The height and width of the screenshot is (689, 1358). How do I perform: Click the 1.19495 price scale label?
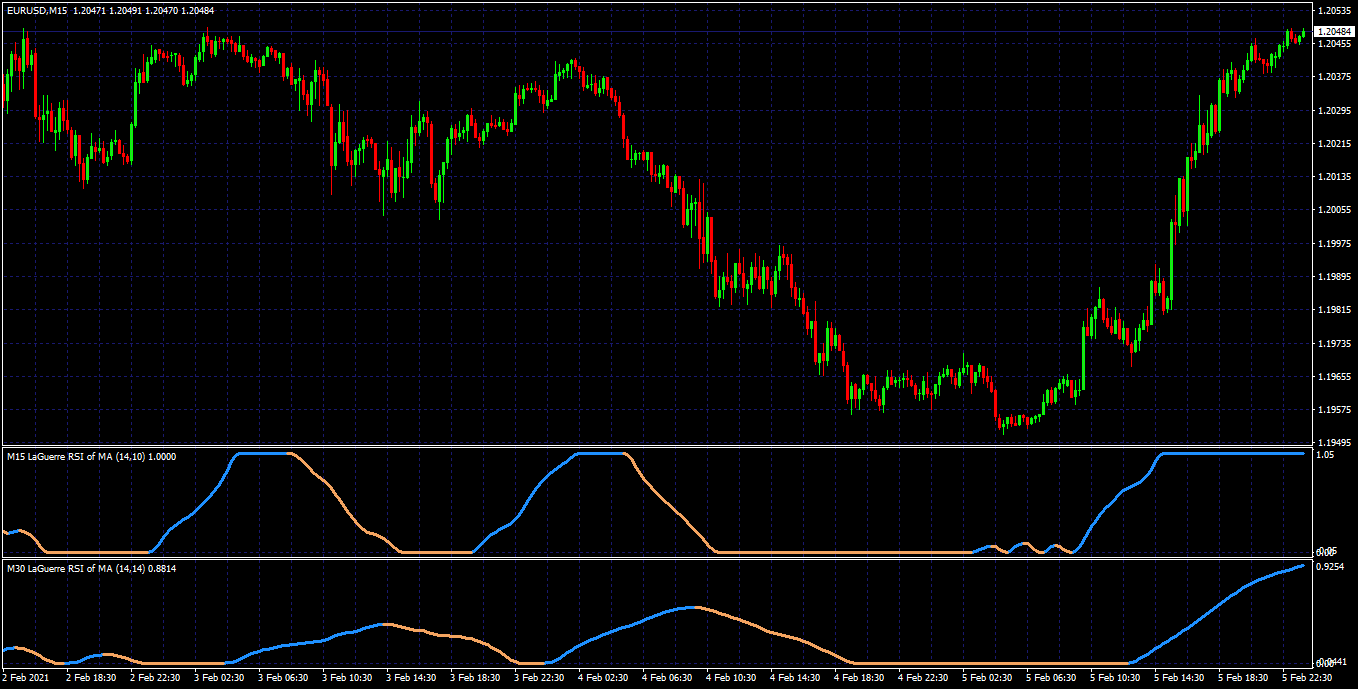[x=1335, y=442]
